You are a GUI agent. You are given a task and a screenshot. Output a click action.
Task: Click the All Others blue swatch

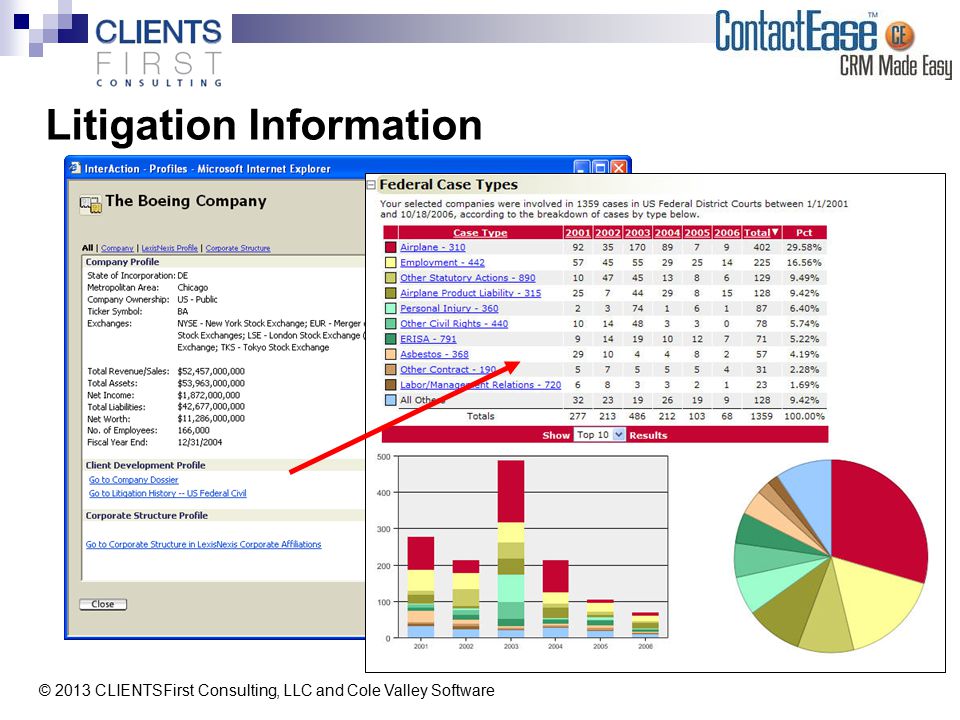coord(390,400)
